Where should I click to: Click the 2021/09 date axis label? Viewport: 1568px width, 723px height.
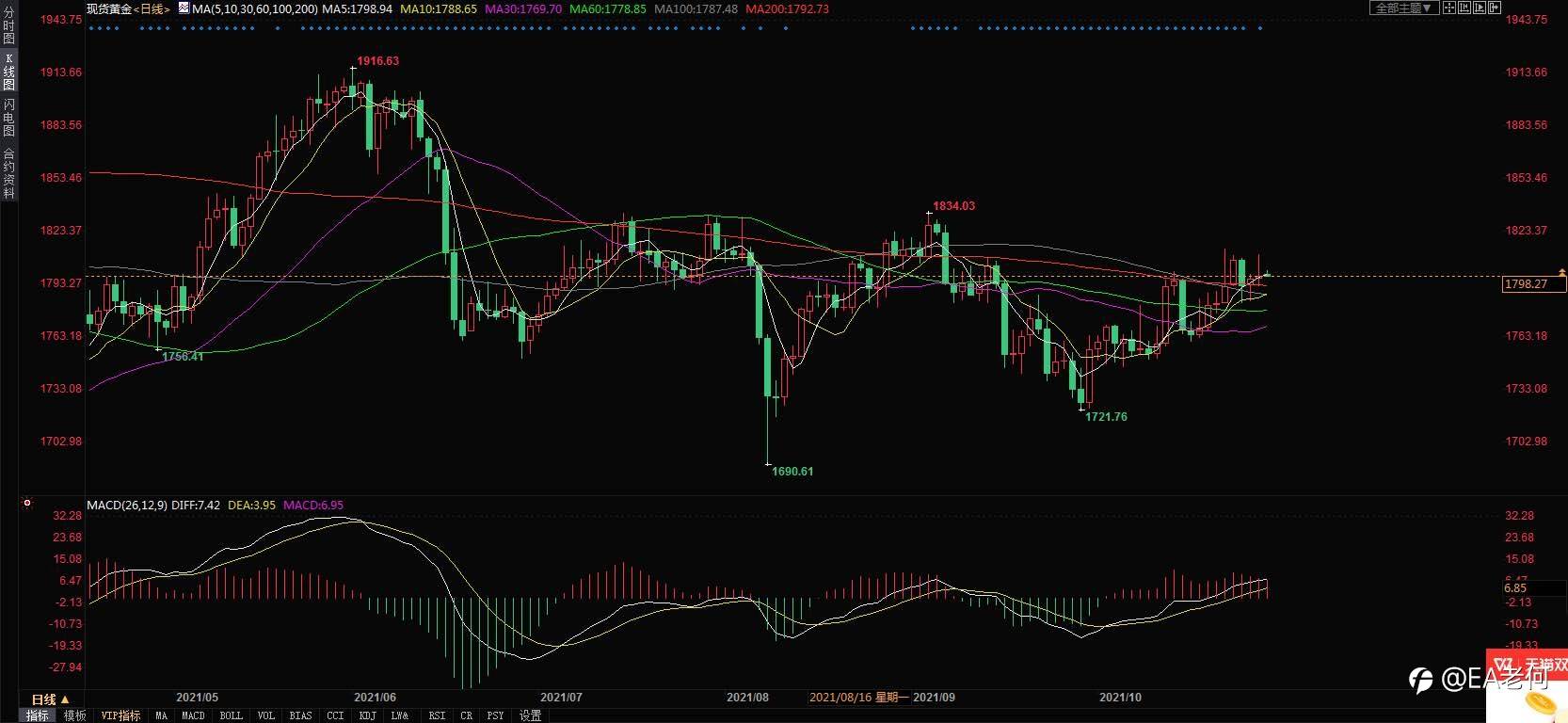[934, 698]
